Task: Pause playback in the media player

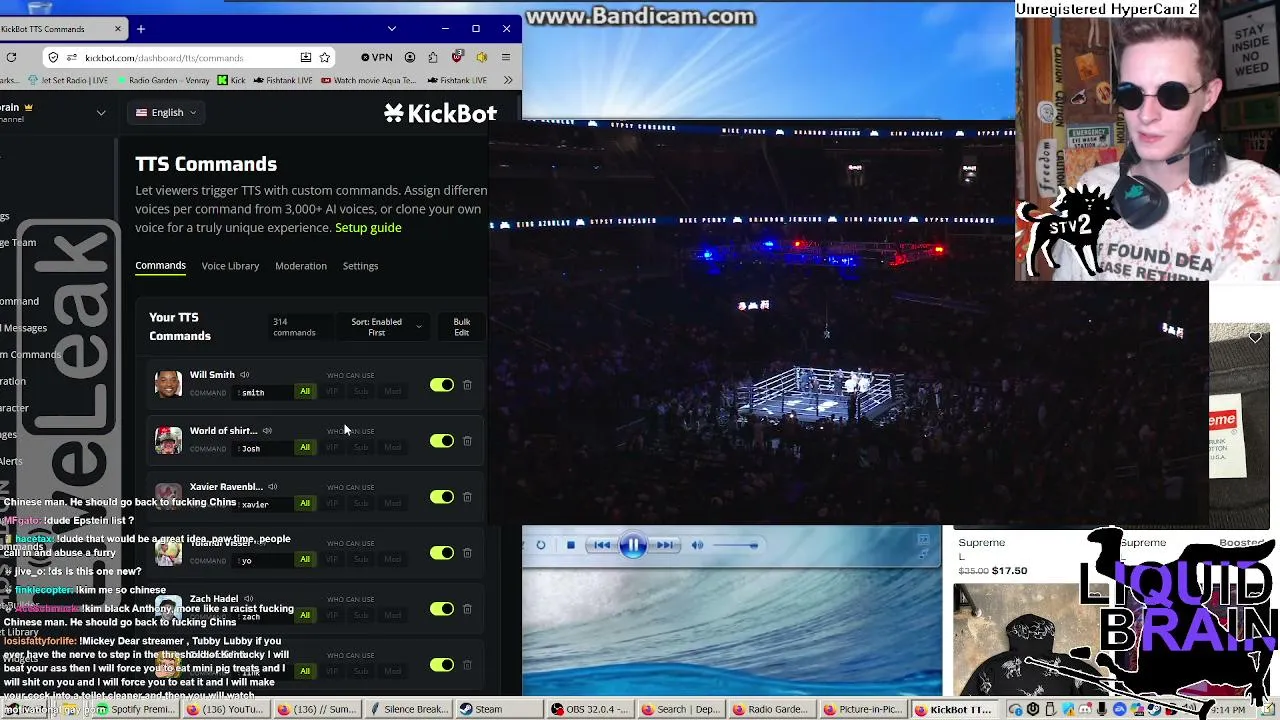Action: pos(633,545)
